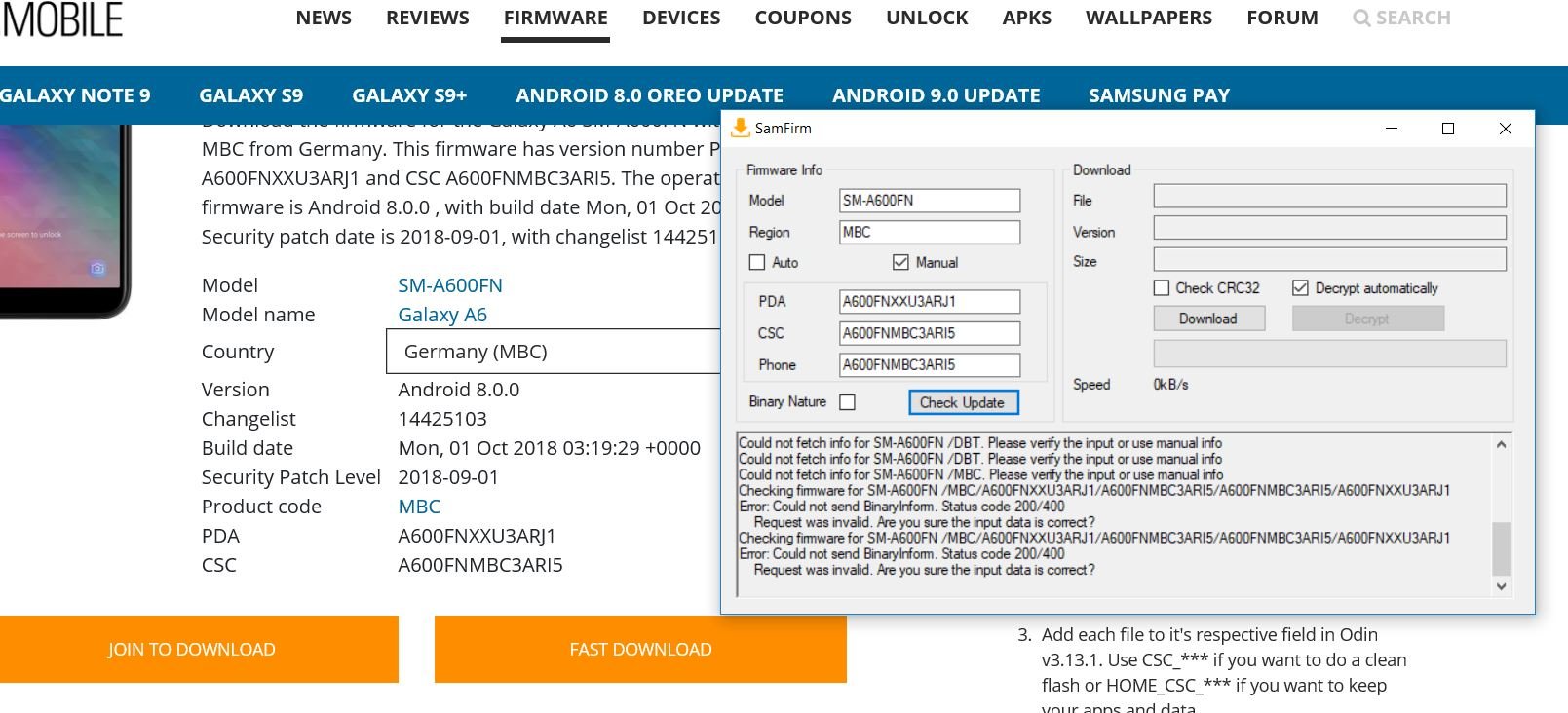Open the FIRMWARE menu item
This screenshot has width=1568, height=713.
point(555,19)
